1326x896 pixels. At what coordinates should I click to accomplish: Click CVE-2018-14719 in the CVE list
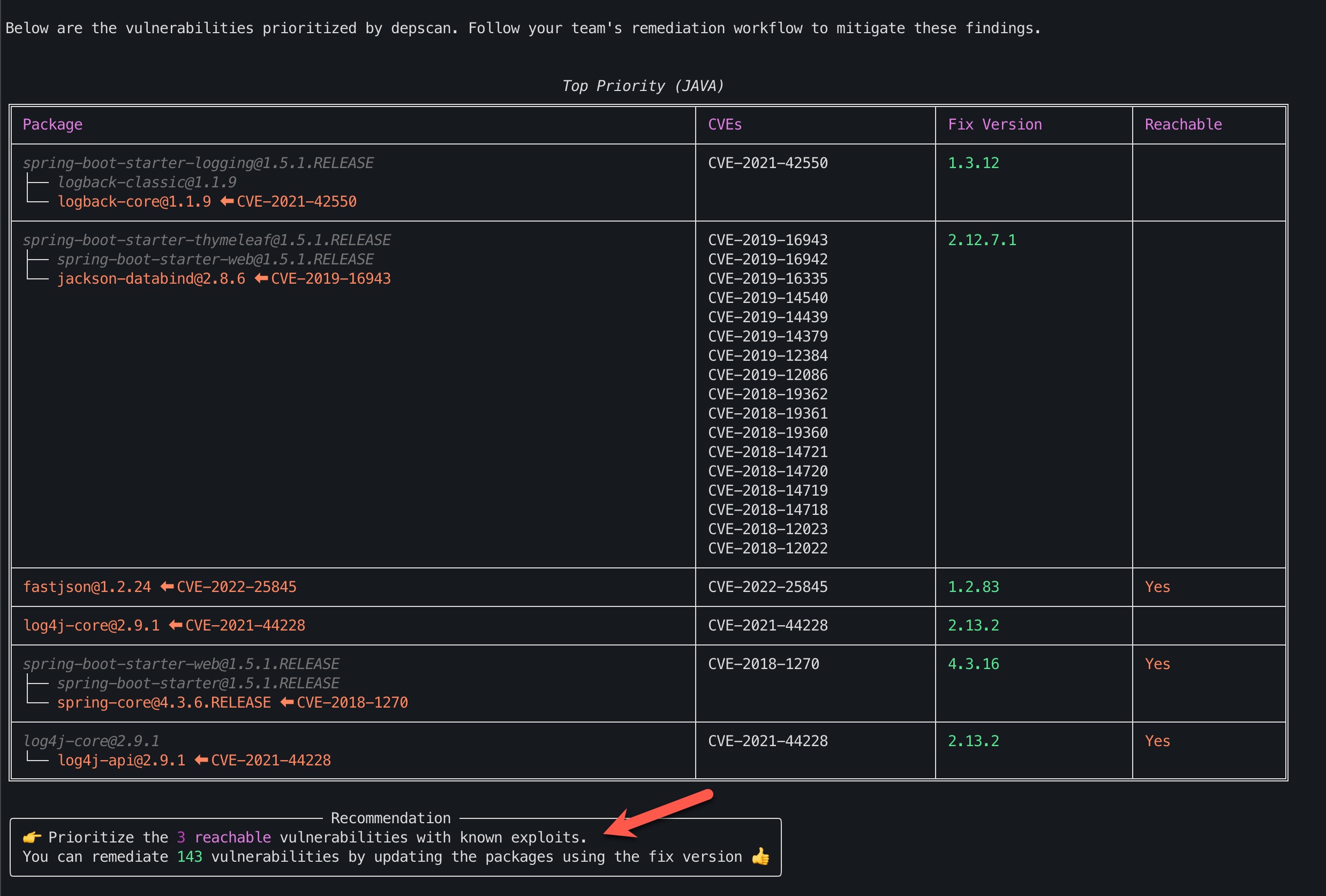[x=767, y=491]
